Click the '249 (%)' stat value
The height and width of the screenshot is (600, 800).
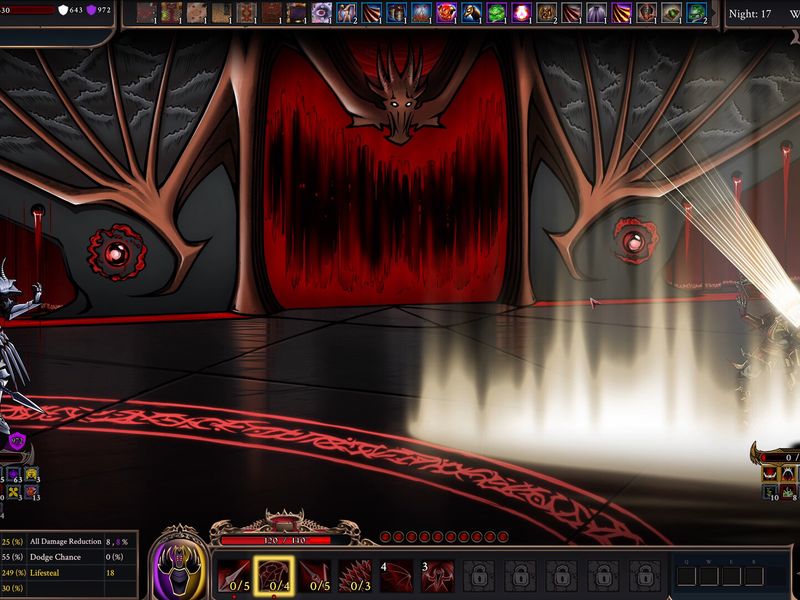coord(14,572)
